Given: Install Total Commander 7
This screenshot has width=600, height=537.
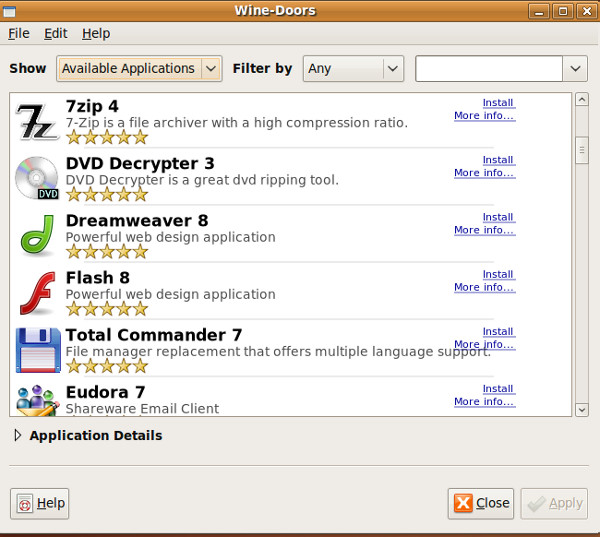Looking at the screenshot, I should [x=498, y=331].
